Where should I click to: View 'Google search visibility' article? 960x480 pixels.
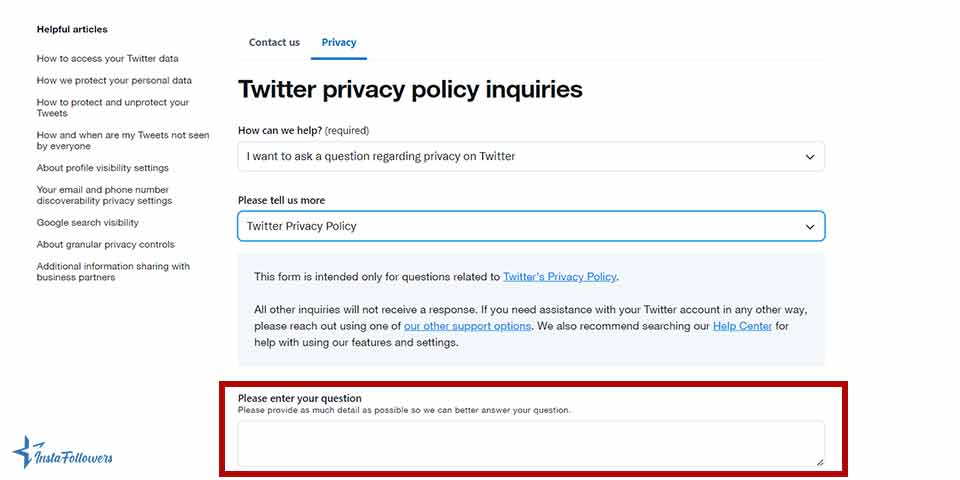tap(88, 223)
